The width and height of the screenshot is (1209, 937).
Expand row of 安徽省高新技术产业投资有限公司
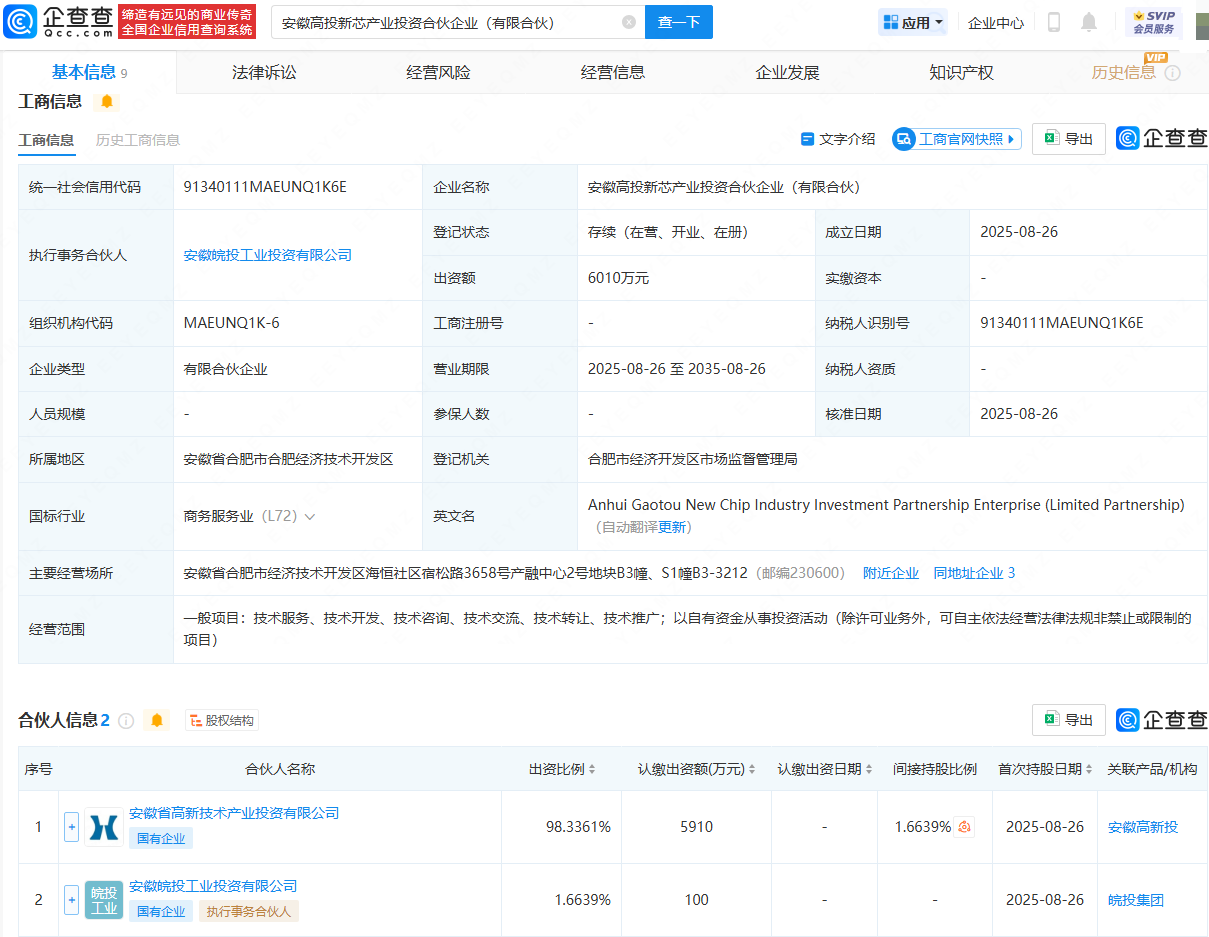tap(71, 827)
